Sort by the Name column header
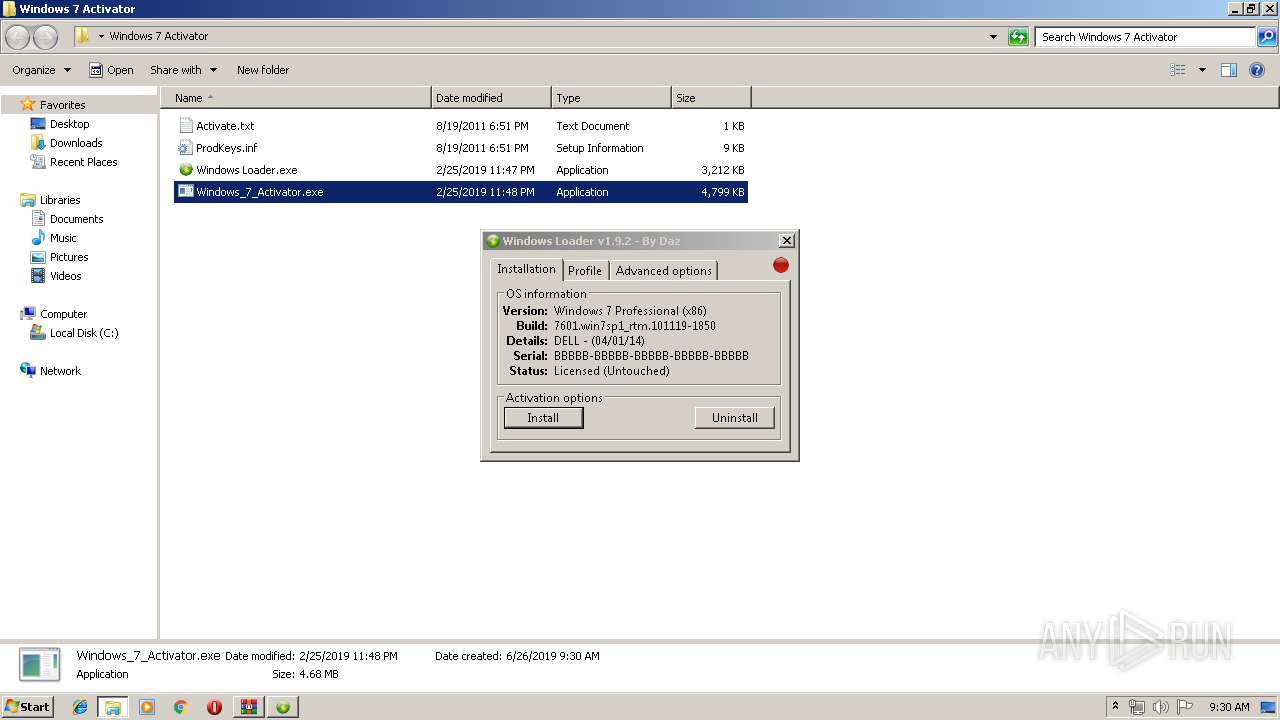The image size is (1280, 720). click(296, 98)
